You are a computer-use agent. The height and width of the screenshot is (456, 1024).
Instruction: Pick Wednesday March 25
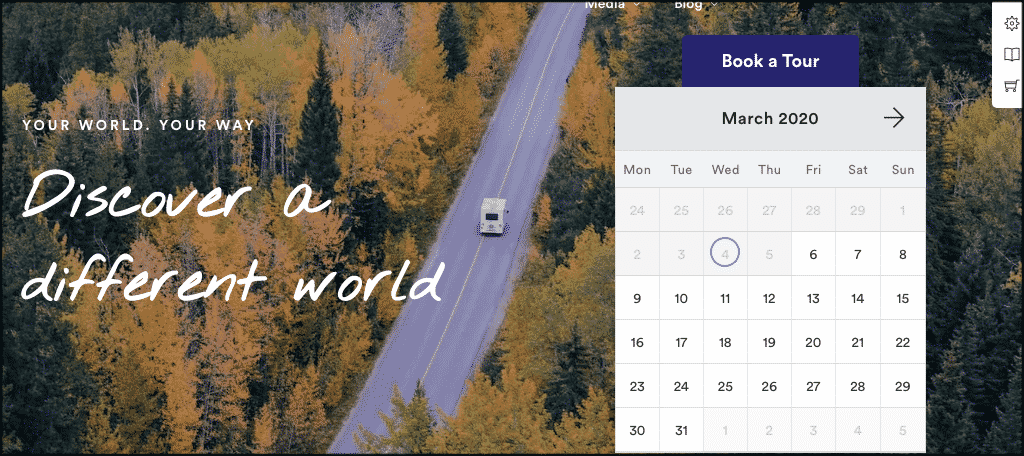[x=725, y=386]
